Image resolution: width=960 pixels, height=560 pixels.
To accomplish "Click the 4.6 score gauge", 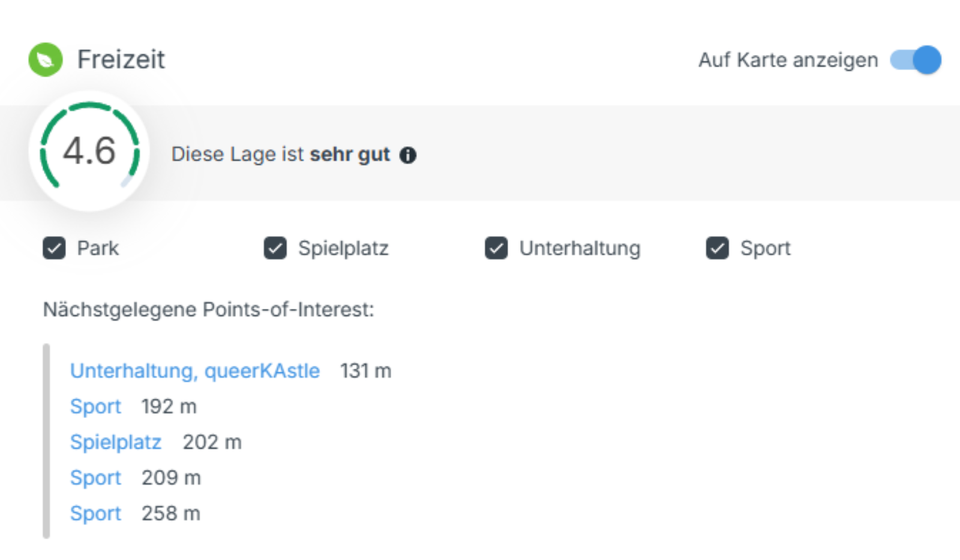I will 89,151.
